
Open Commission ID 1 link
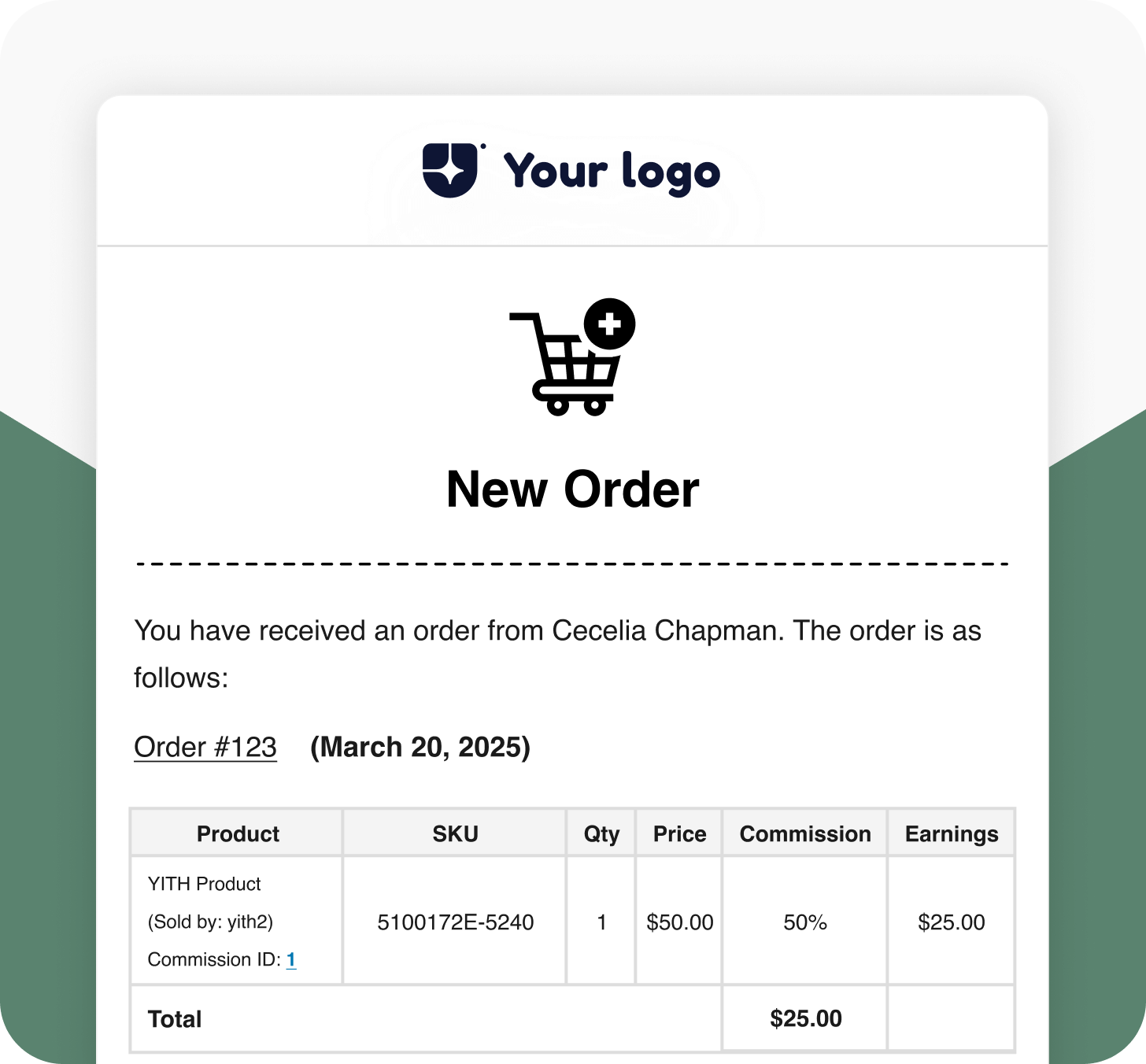coord(291,959)
